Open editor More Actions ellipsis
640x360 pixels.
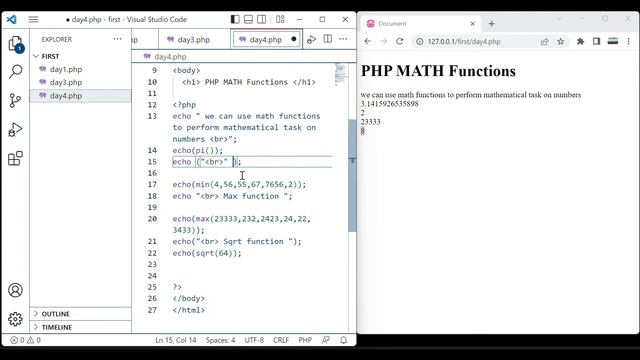click(x=343, y=39)
